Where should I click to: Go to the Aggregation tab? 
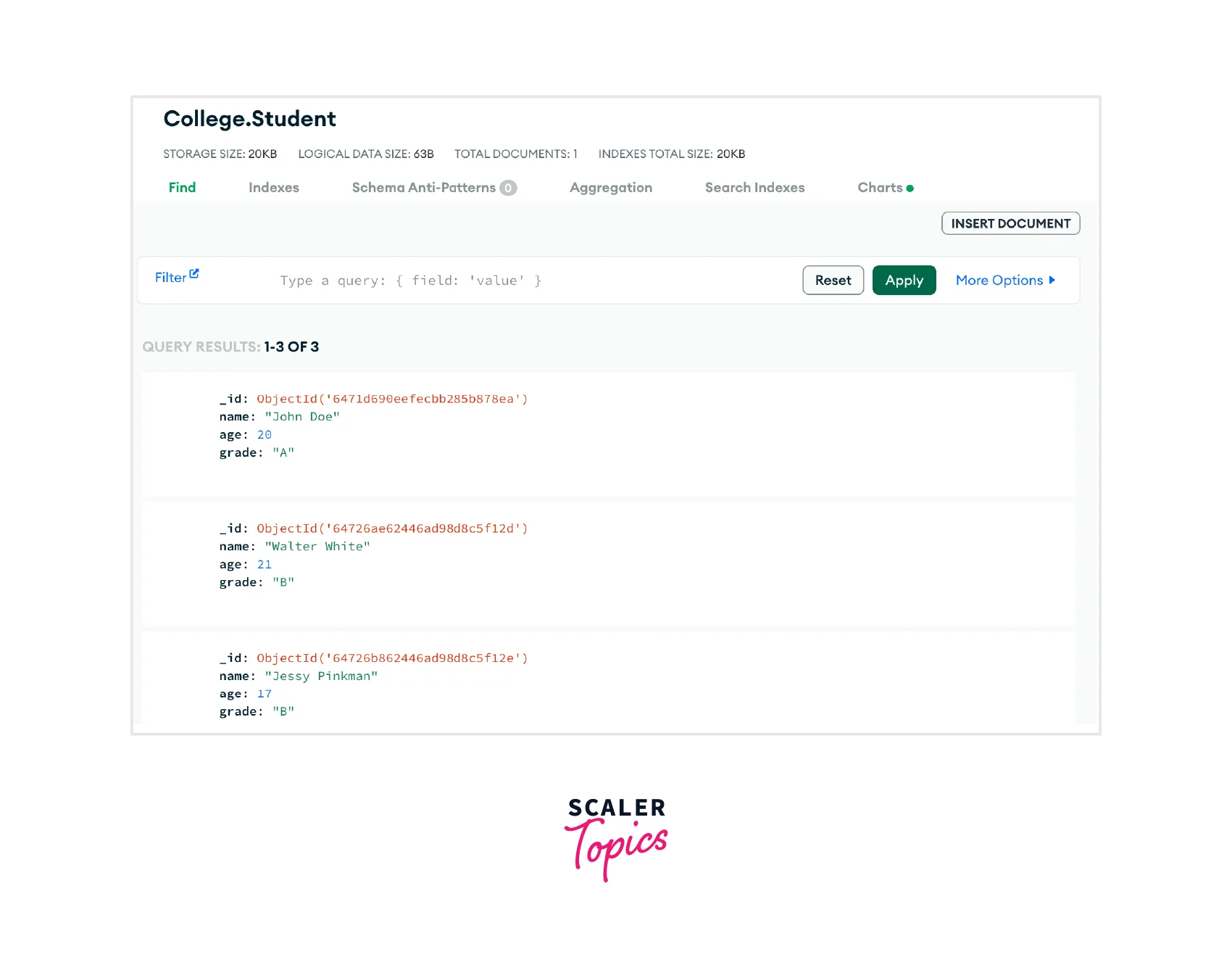tap(610, 188)
